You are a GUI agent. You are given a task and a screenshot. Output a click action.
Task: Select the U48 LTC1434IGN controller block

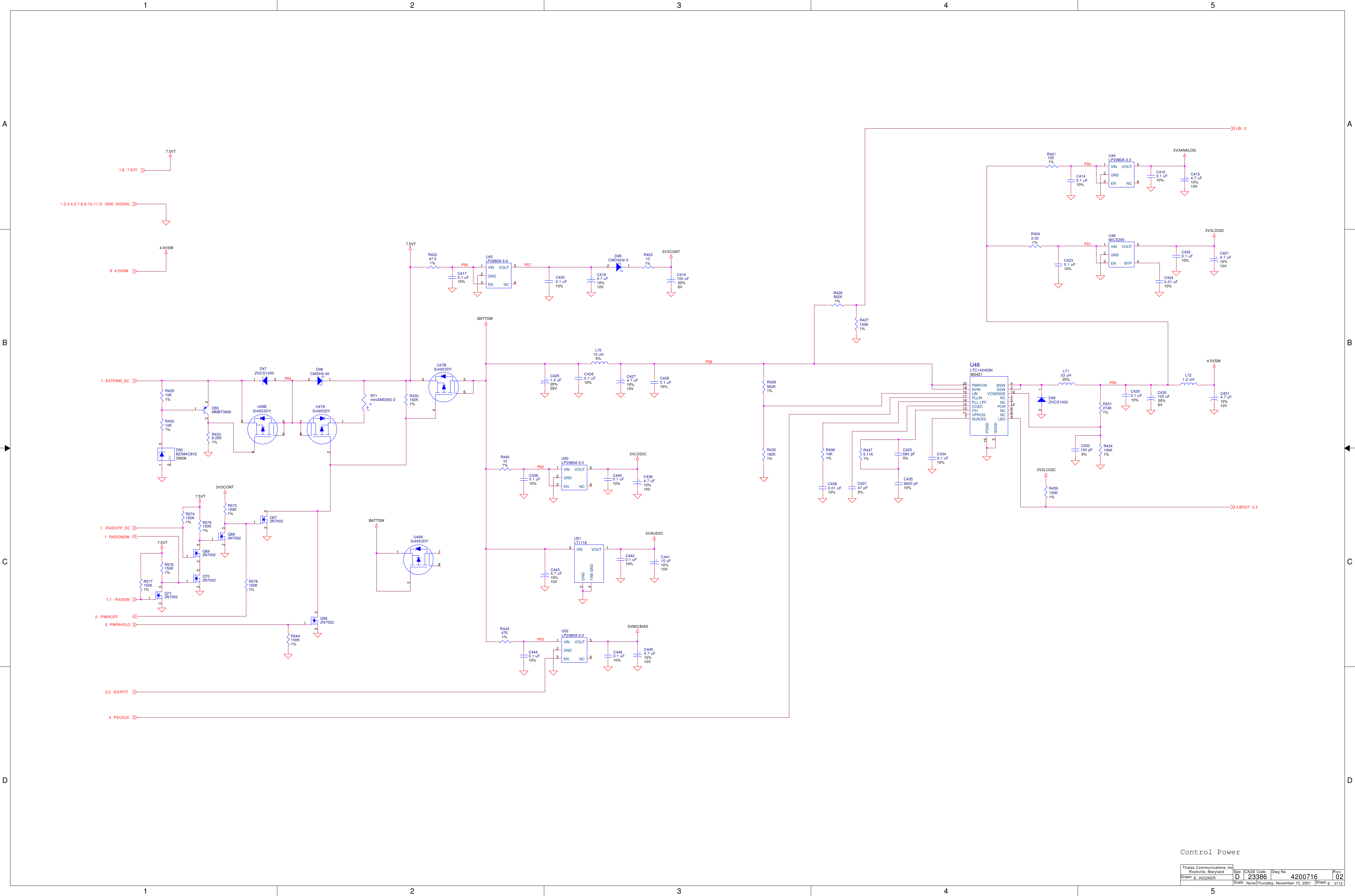pyautogui.click(x=988, y=406)
